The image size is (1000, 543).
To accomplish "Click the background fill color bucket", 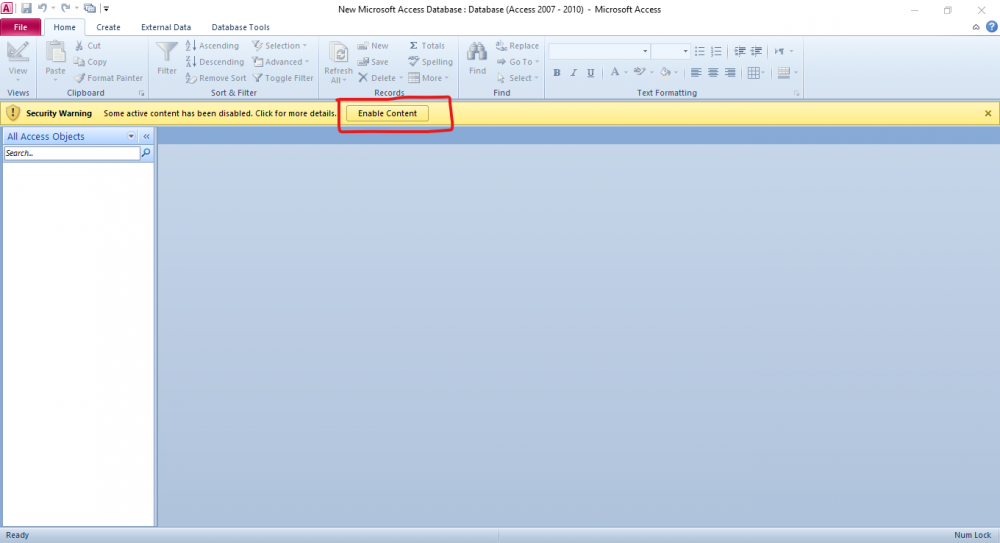I will pyautogui.click(x=665, y=72).
